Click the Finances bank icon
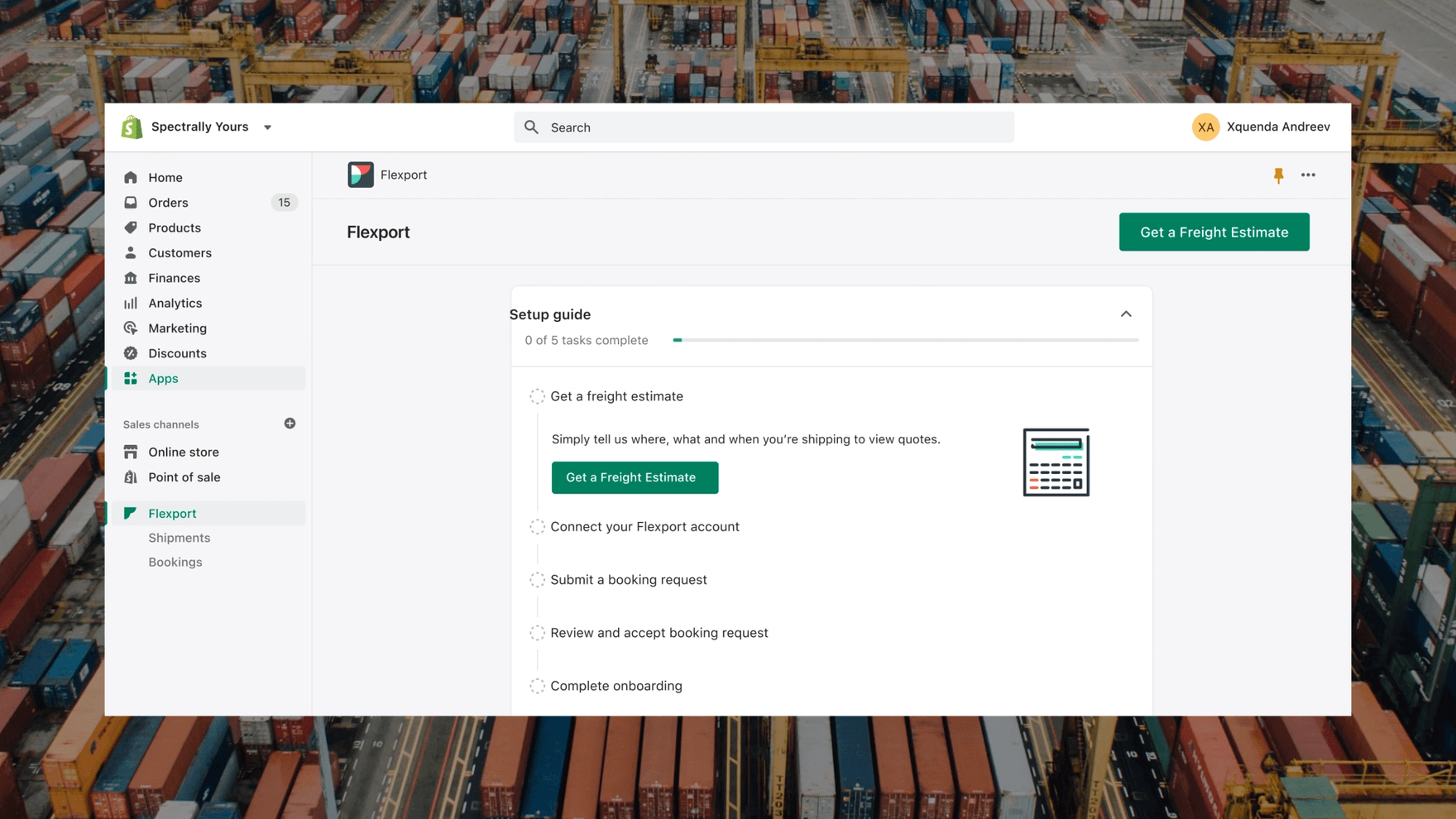The height and width of the screenshot is (819, 1456). [x=131, y=278]
